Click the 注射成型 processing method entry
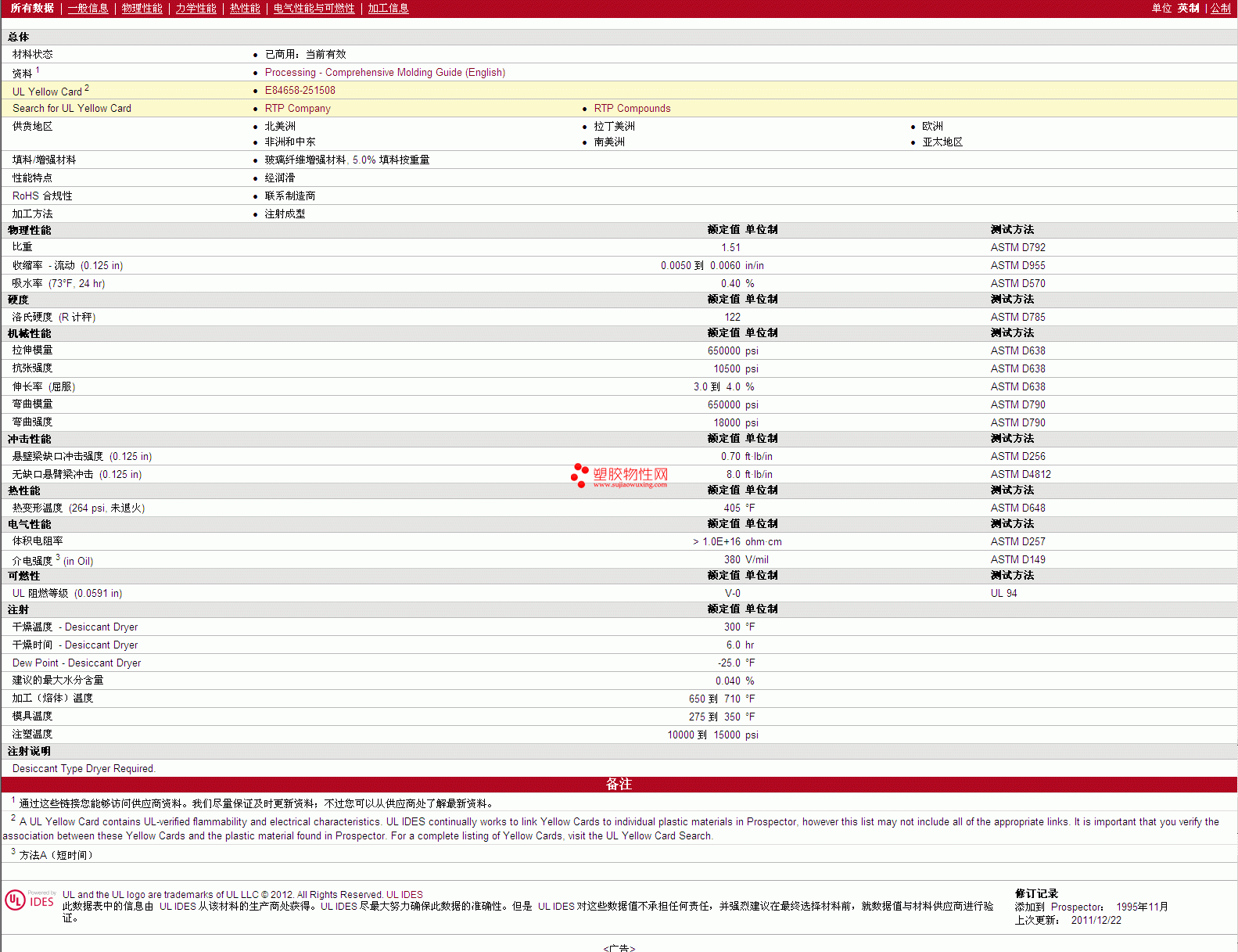Viewport: 1238px width, 952px height. click(285, 214)
